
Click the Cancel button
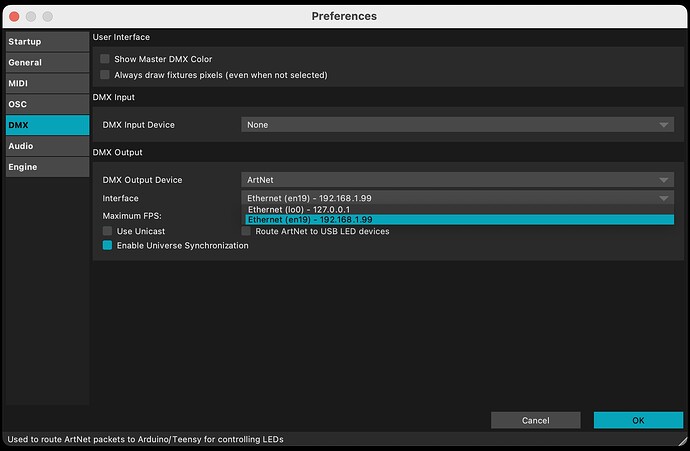pos(536,421)
